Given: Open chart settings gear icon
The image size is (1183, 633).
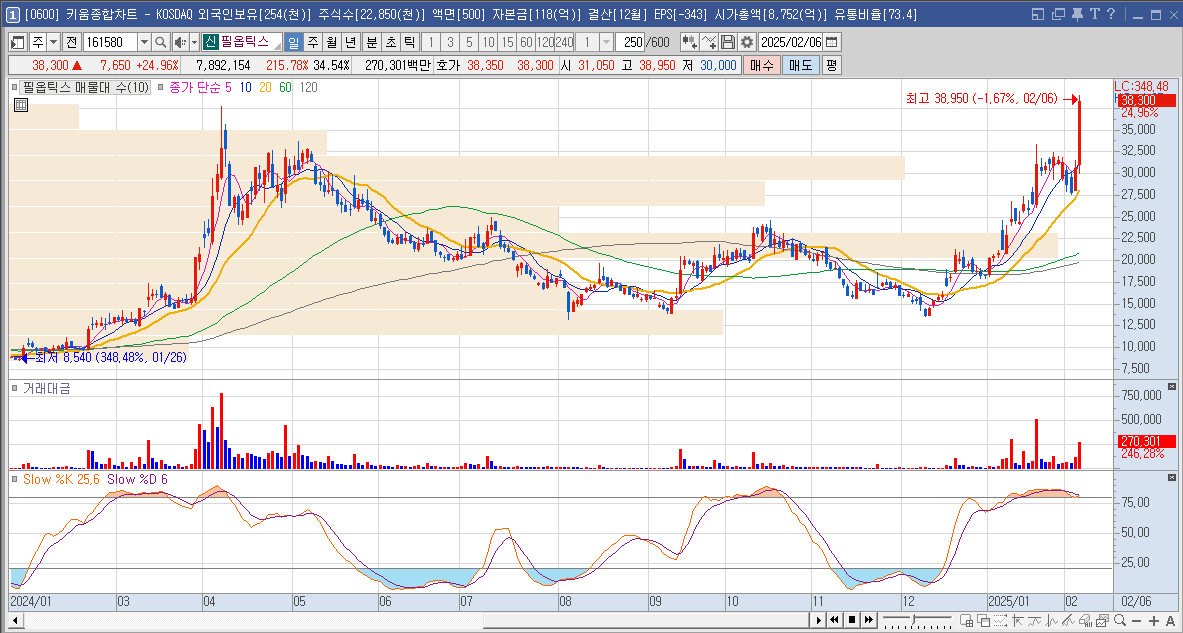Looking at the screenshot, I should point(747,41).
